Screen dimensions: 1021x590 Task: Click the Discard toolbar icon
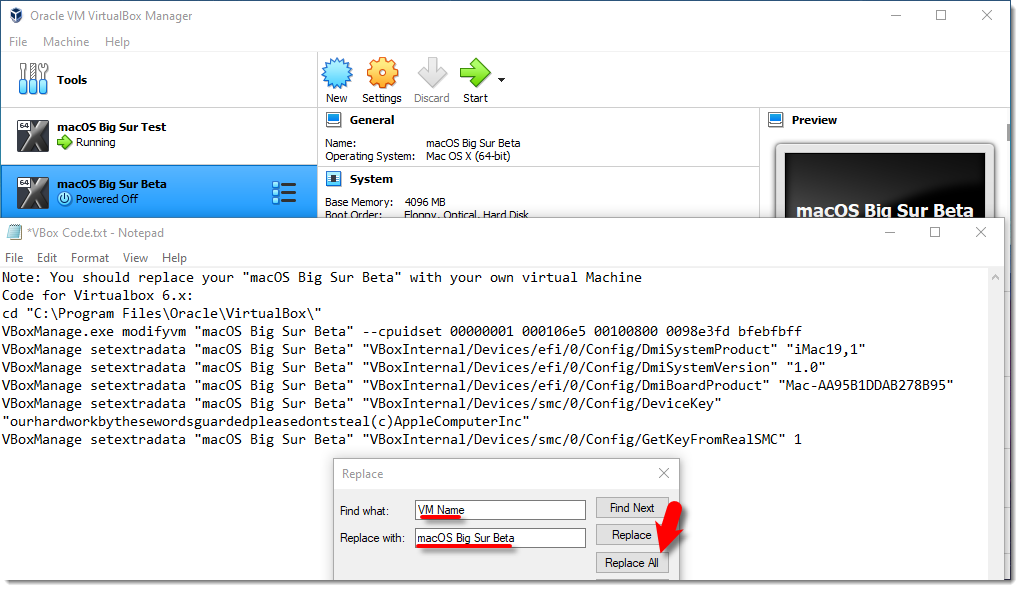tap(432, 73)
